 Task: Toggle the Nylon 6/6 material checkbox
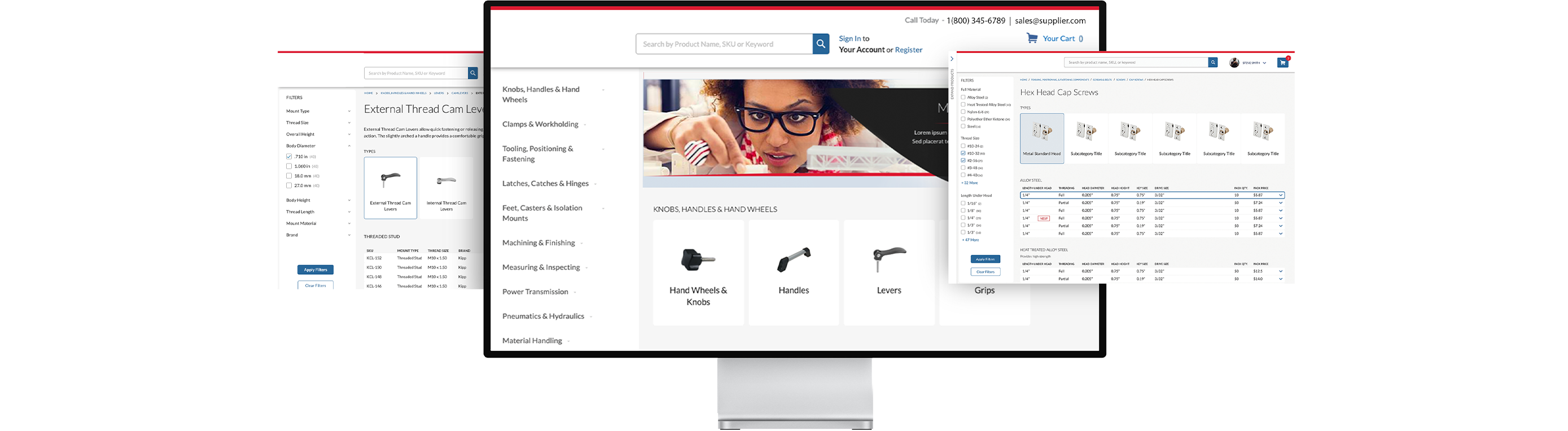tap(963, 112)
